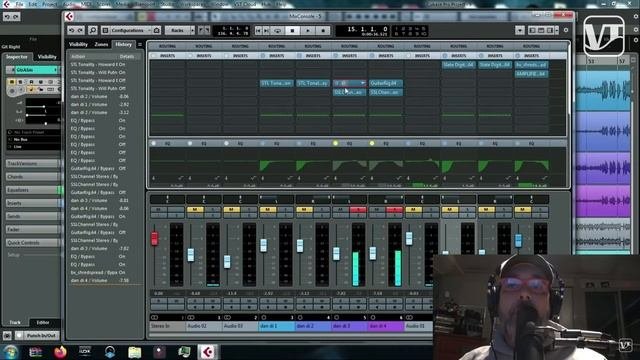Open the dropdown arrow left of layout icons

click(520, 31)
